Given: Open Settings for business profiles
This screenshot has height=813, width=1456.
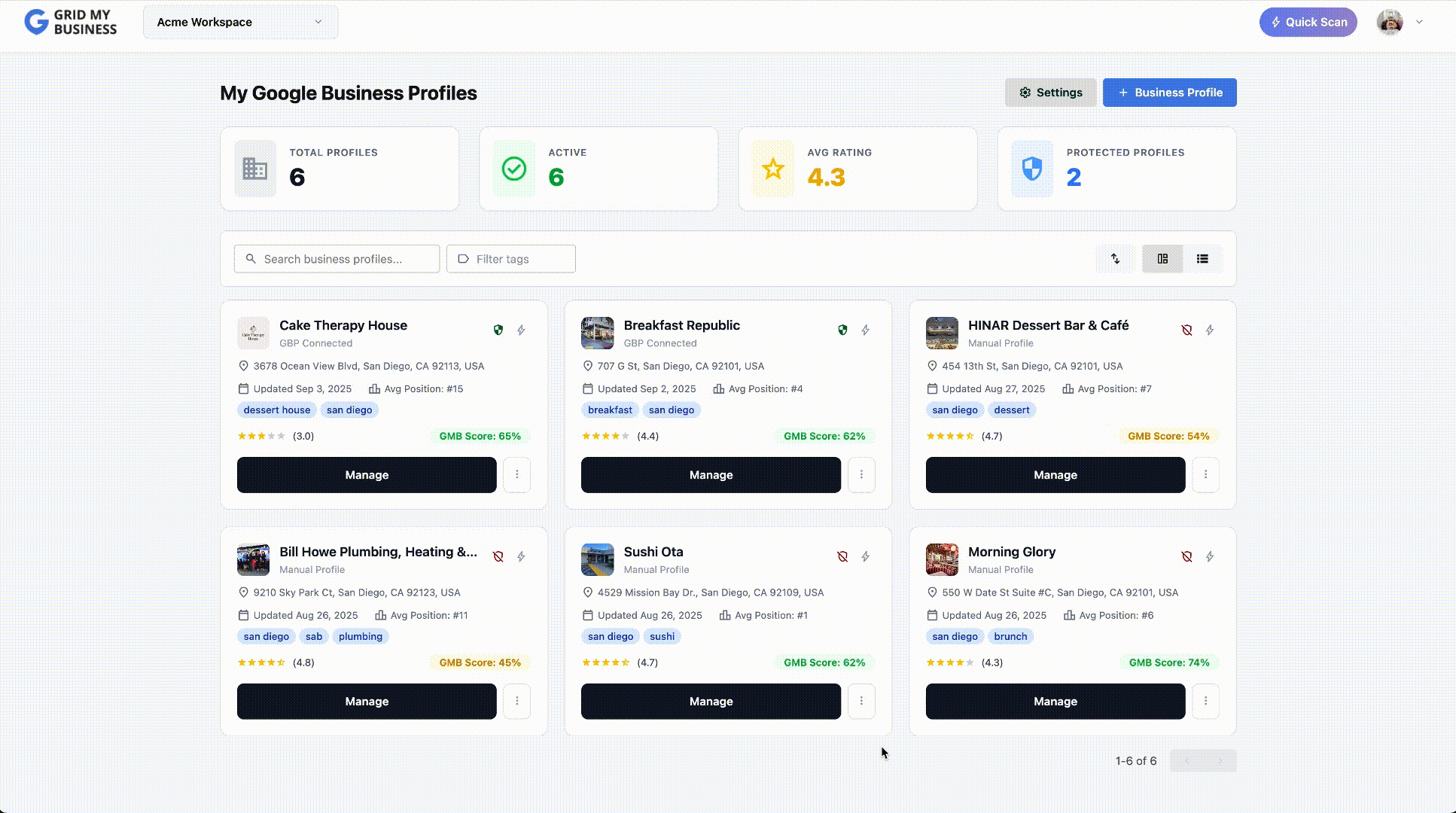Looking at the screenshot, I should (1050, 92).
